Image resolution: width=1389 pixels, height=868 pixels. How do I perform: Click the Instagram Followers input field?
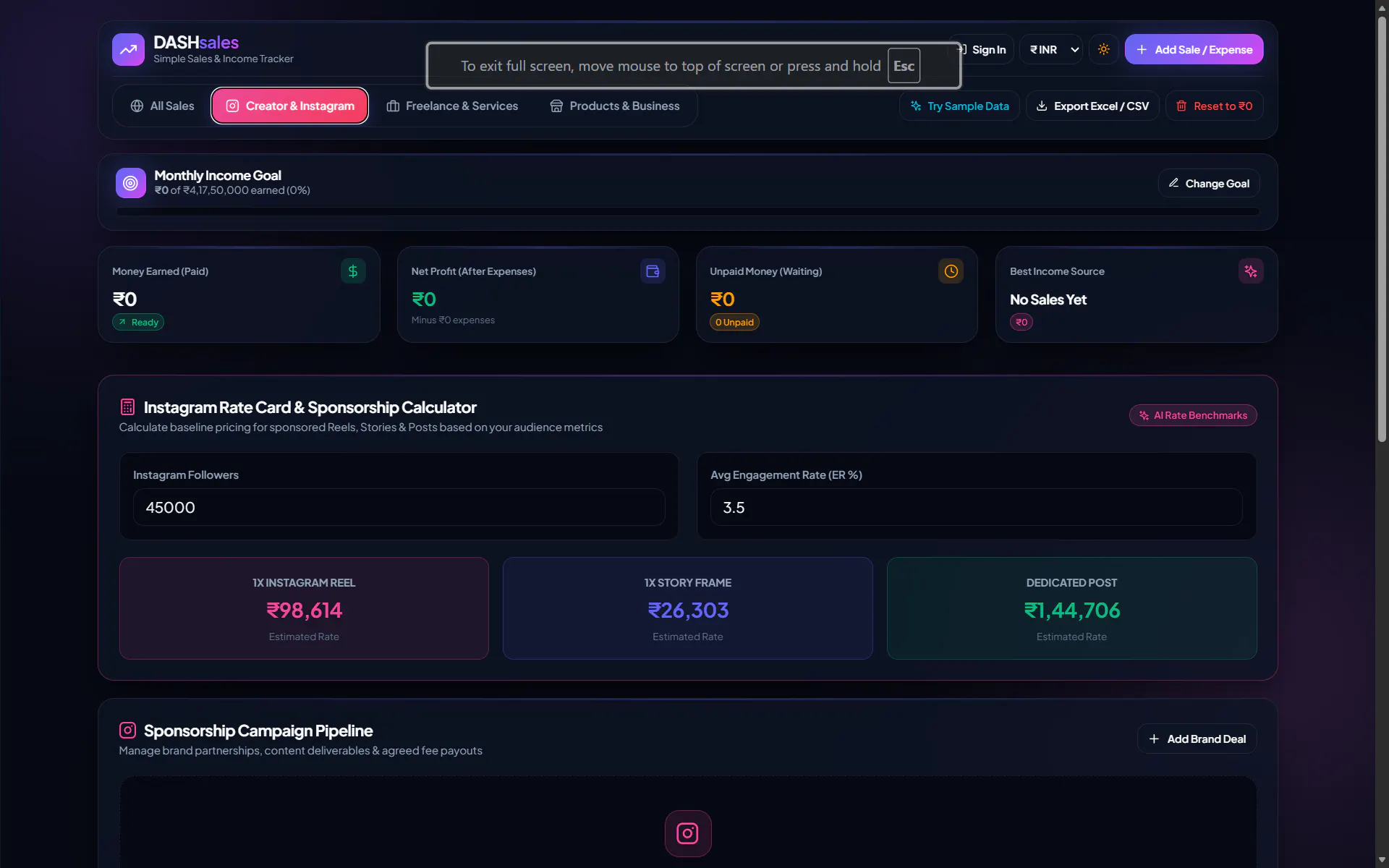pos(399,507)
